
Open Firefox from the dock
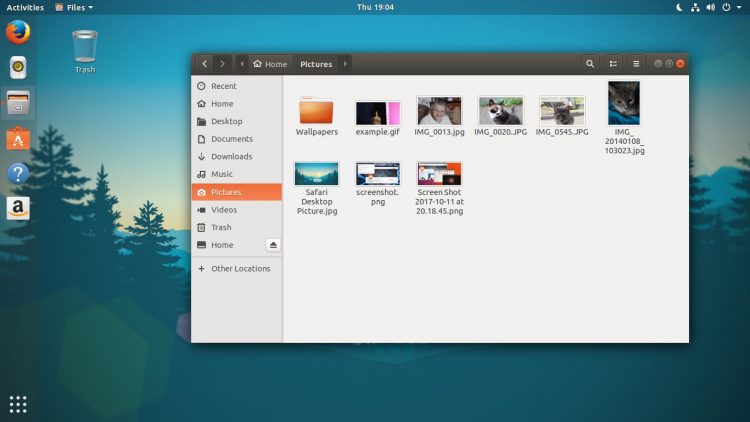18,32
